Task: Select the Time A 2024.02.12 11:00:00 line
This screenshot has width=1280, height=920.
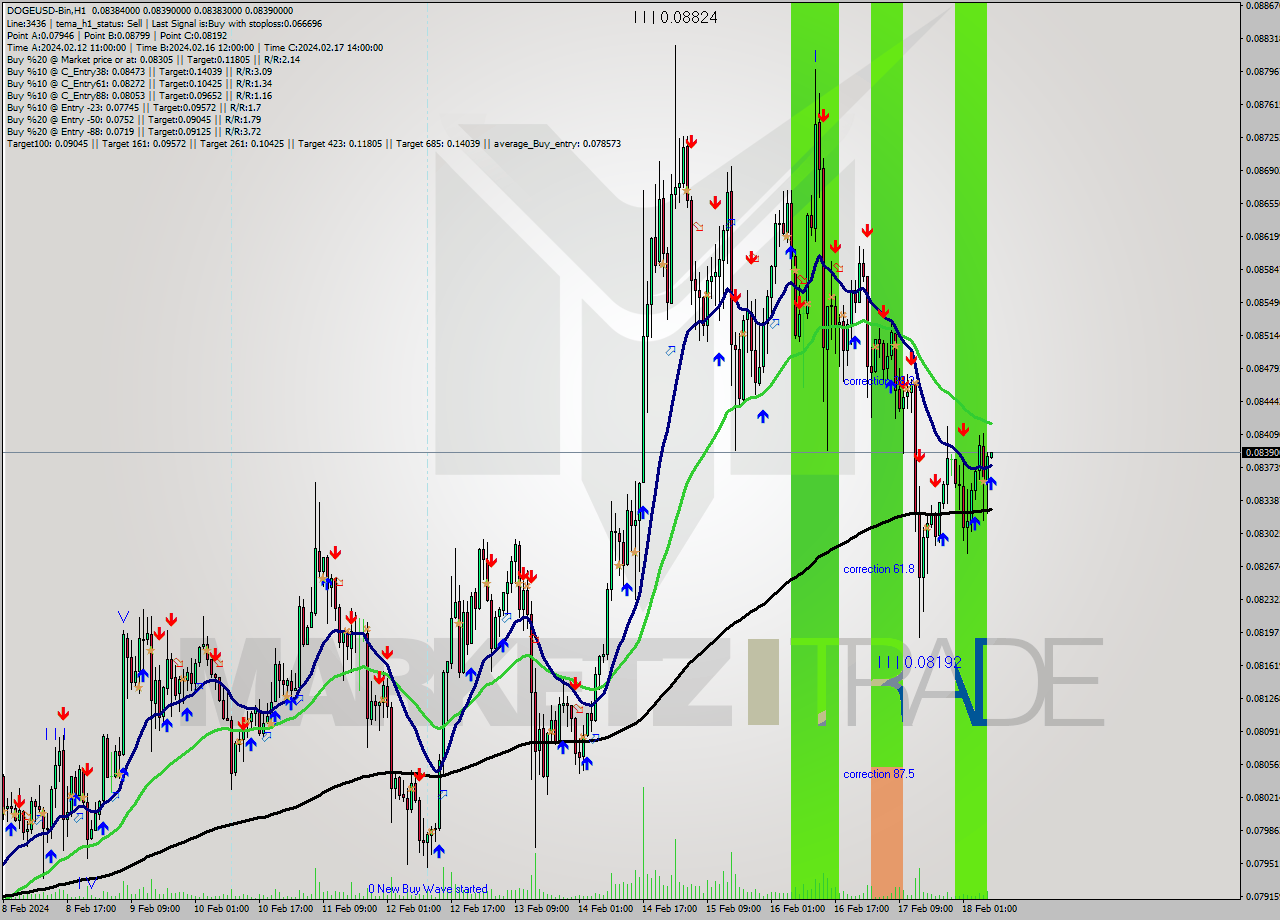Action: pos(194,47)
